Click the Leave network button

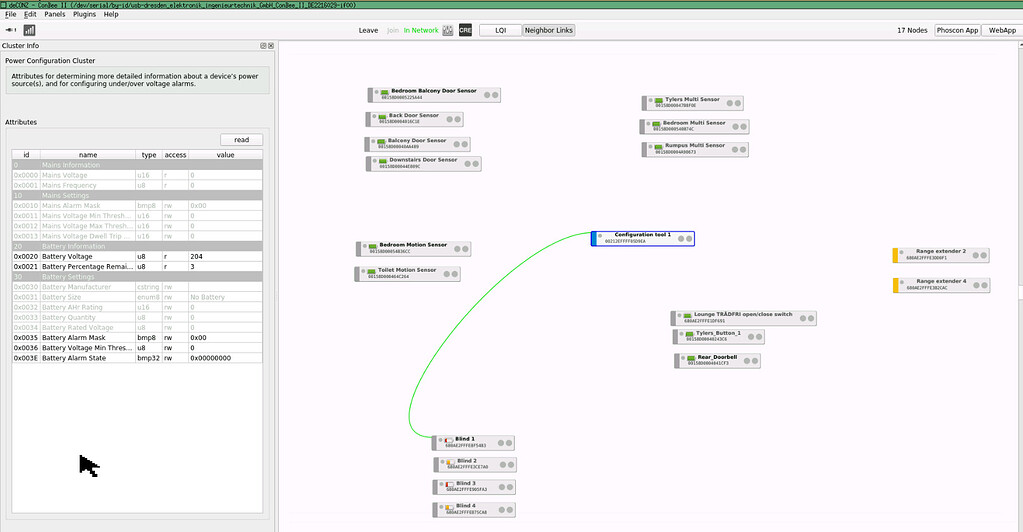pos(368,30)
